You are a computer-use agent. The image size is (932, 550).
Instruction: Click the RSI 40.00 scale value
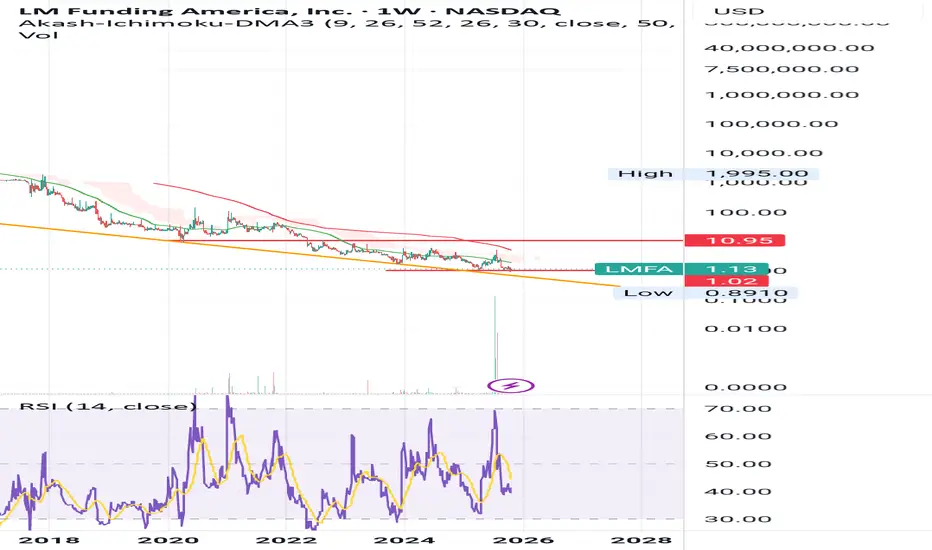click(738, 491)
